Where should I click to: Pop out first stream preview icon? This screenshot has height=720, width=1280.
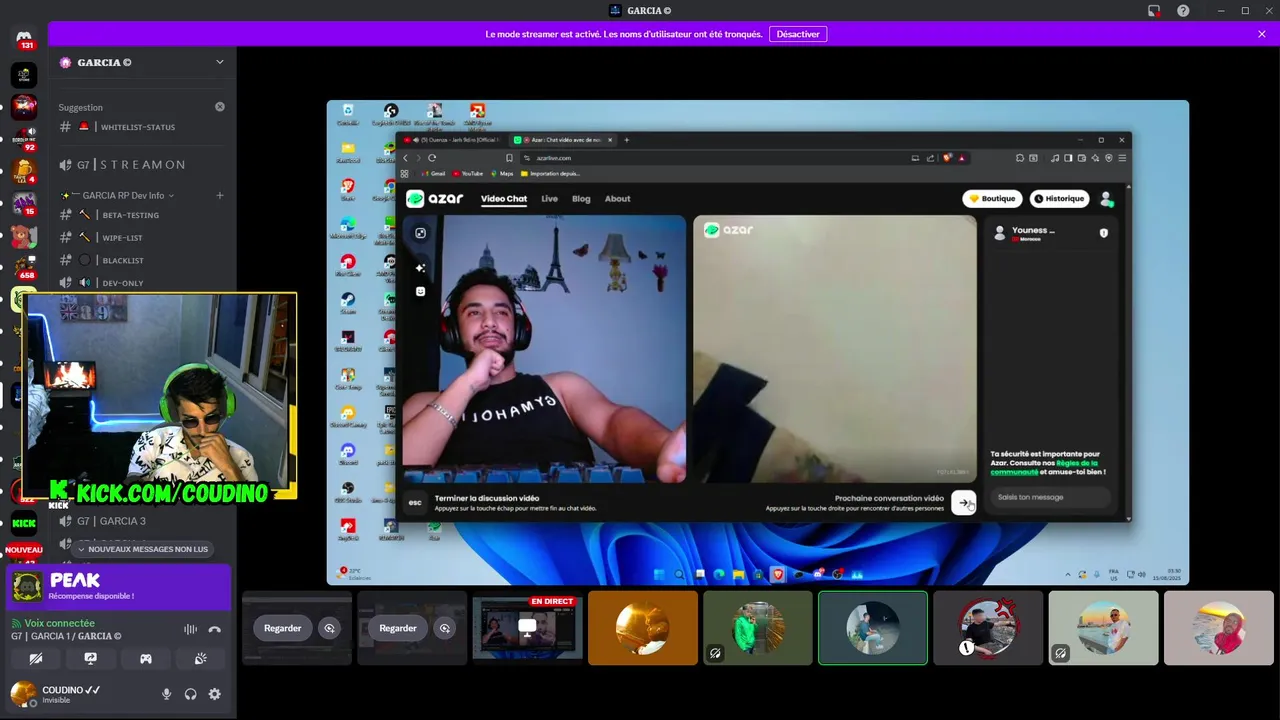pos(329,628)
